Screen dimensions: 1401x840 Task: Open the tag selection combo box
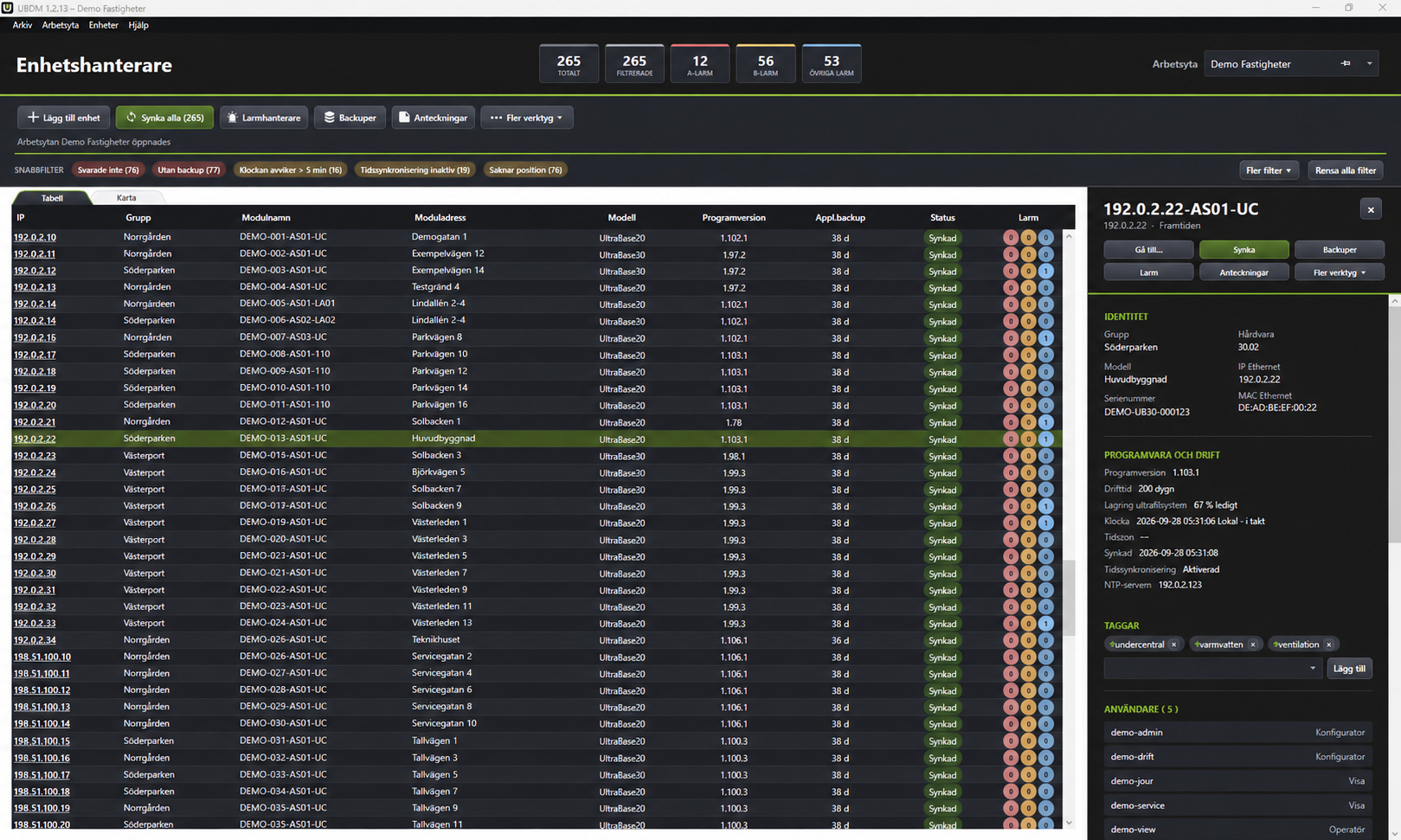click(x=1212, y=669)
